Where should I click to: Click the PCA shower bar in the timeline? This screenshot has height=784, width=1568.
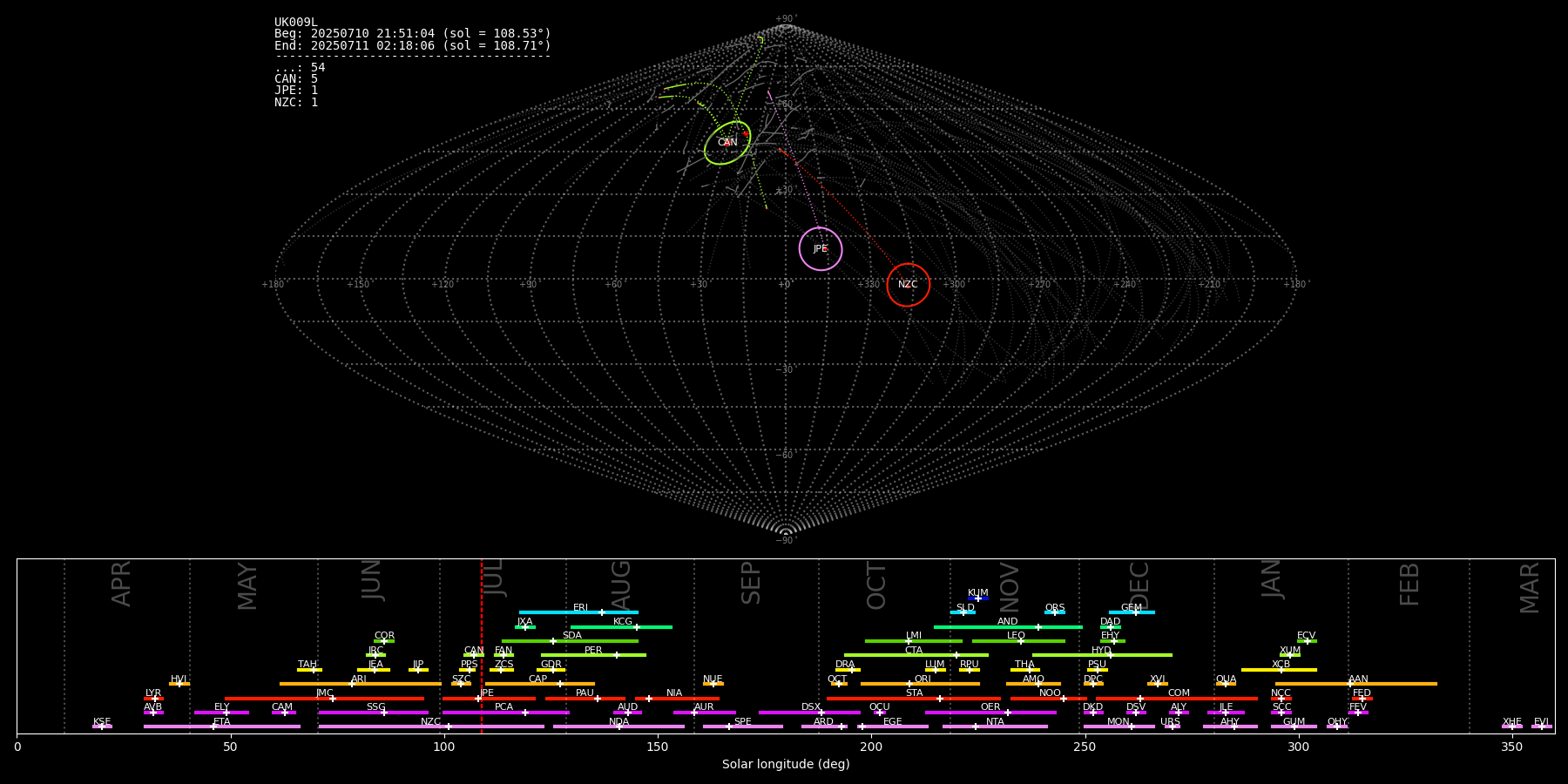pyautogui.click(x=505, y=713)
